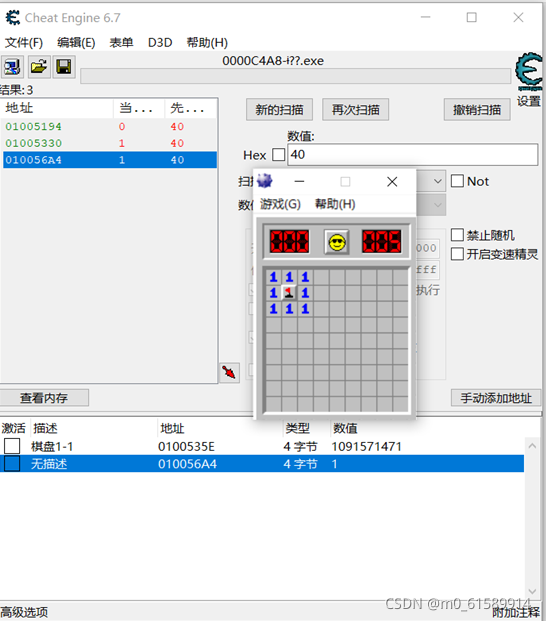Click address list scrollbar up arrow

tap(532, 446)
